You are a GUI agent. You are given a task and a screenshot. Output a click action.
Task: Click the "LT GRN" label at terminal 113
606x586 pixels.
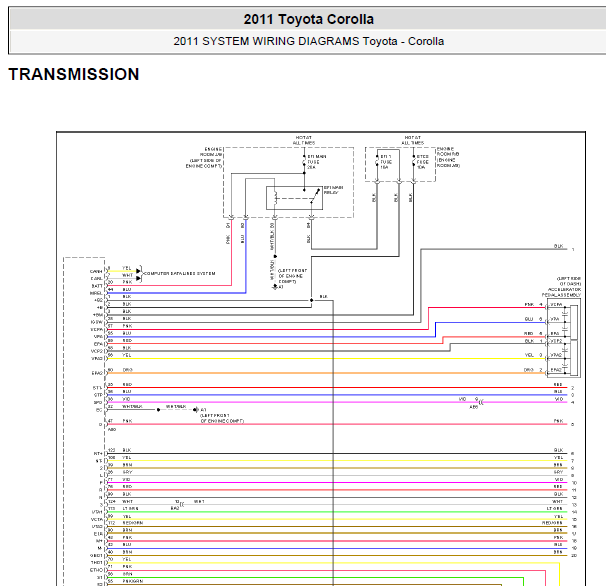[130, 509]
